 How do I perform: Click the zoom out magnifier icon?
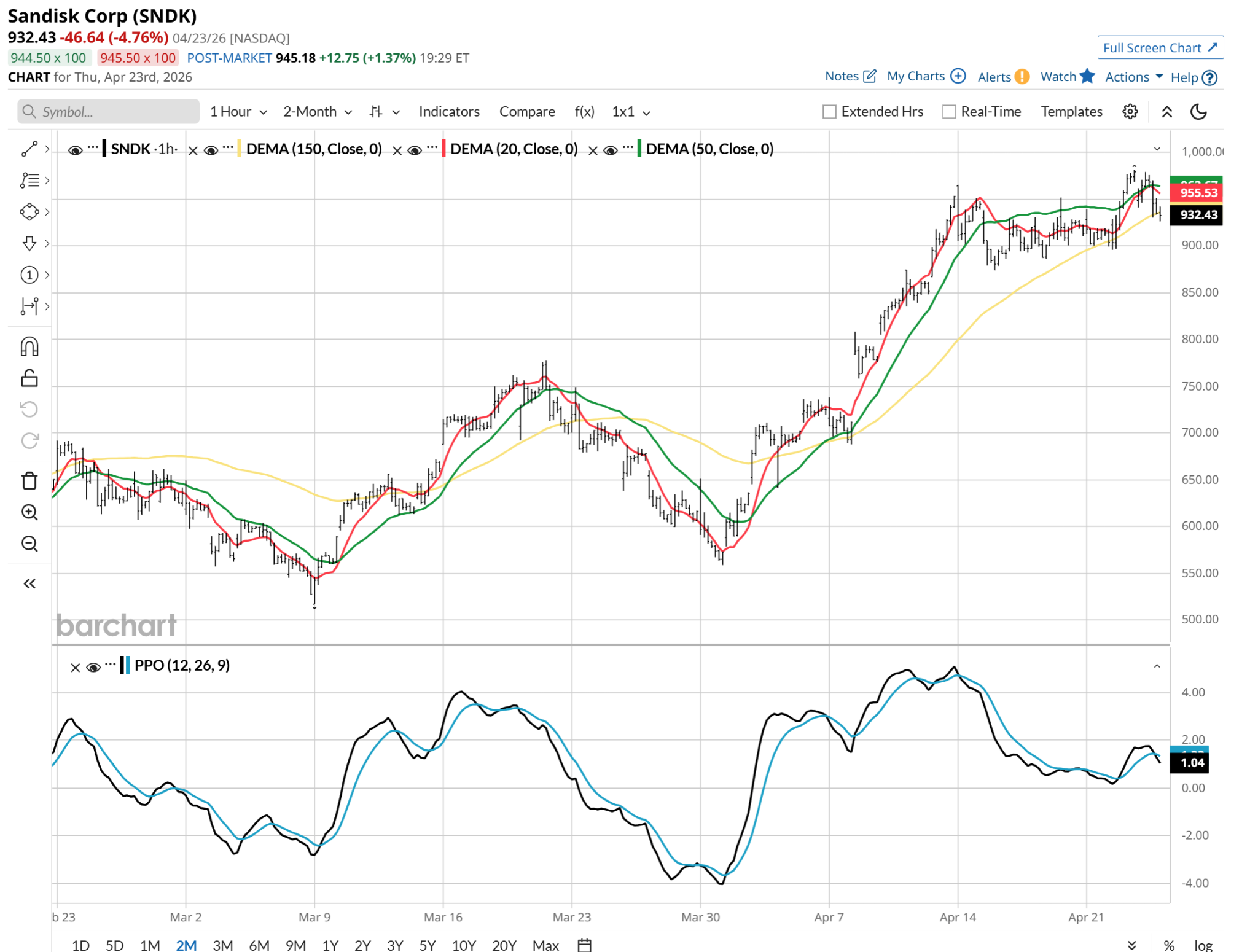point(29,544)
